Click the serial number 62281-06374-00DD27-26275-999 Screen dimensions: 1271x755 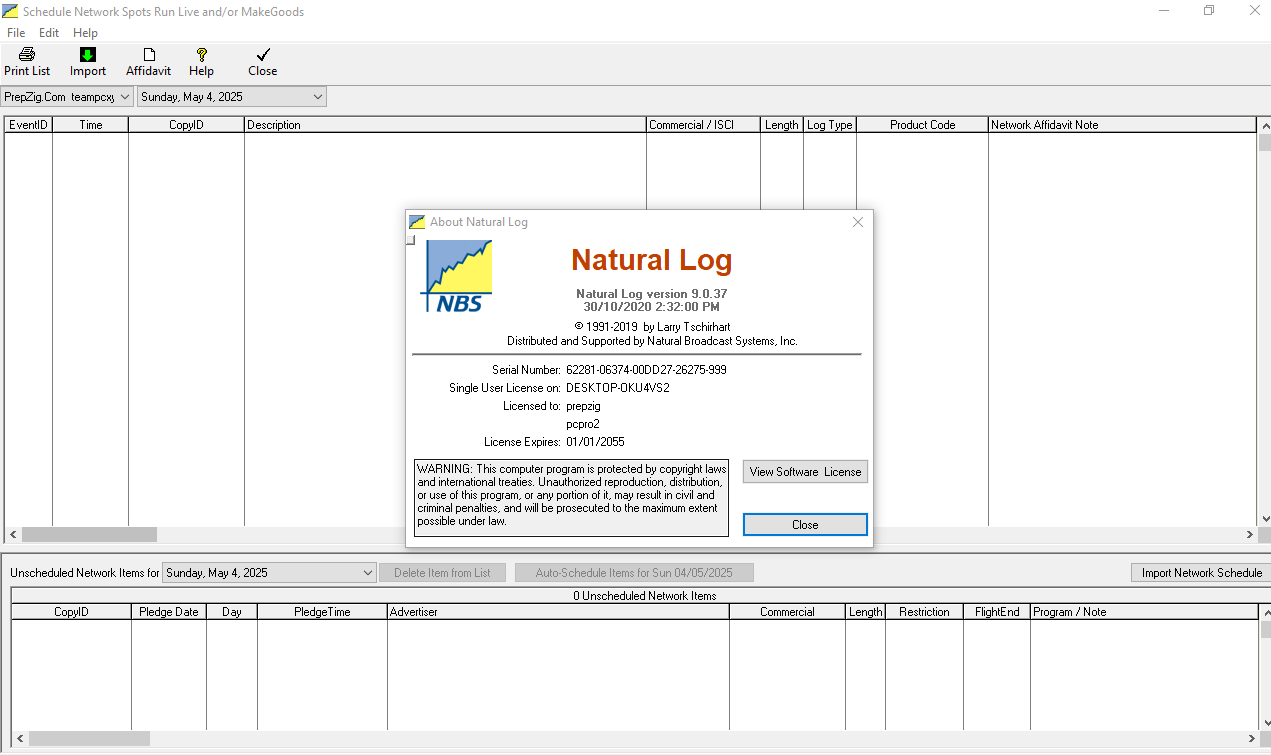click(646, 370)
